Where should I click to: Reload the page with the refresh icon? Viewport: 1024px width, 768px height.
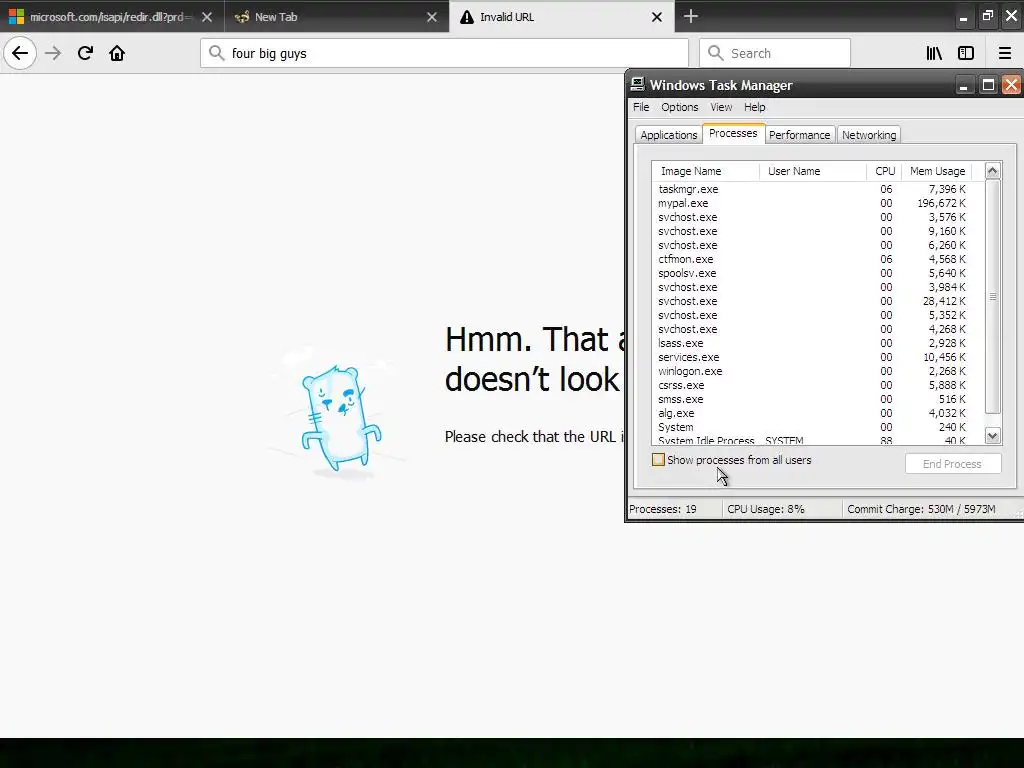coord(85,53)
